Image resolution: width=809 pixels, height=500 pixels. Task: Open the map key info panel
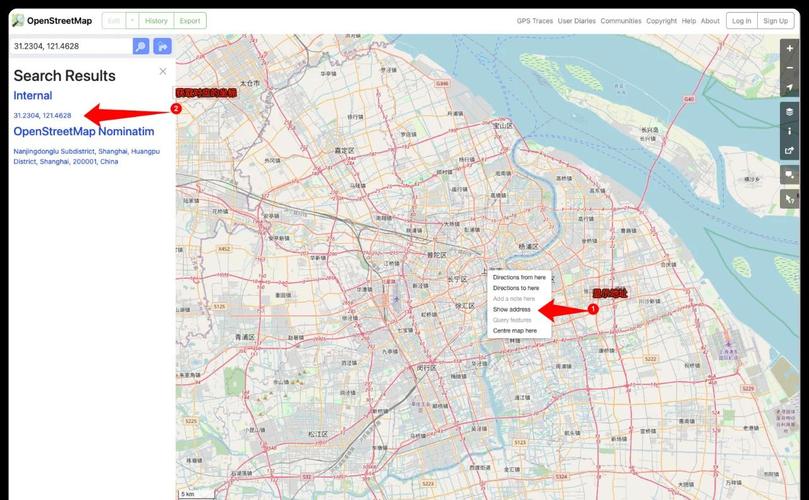tap(790, 132)
